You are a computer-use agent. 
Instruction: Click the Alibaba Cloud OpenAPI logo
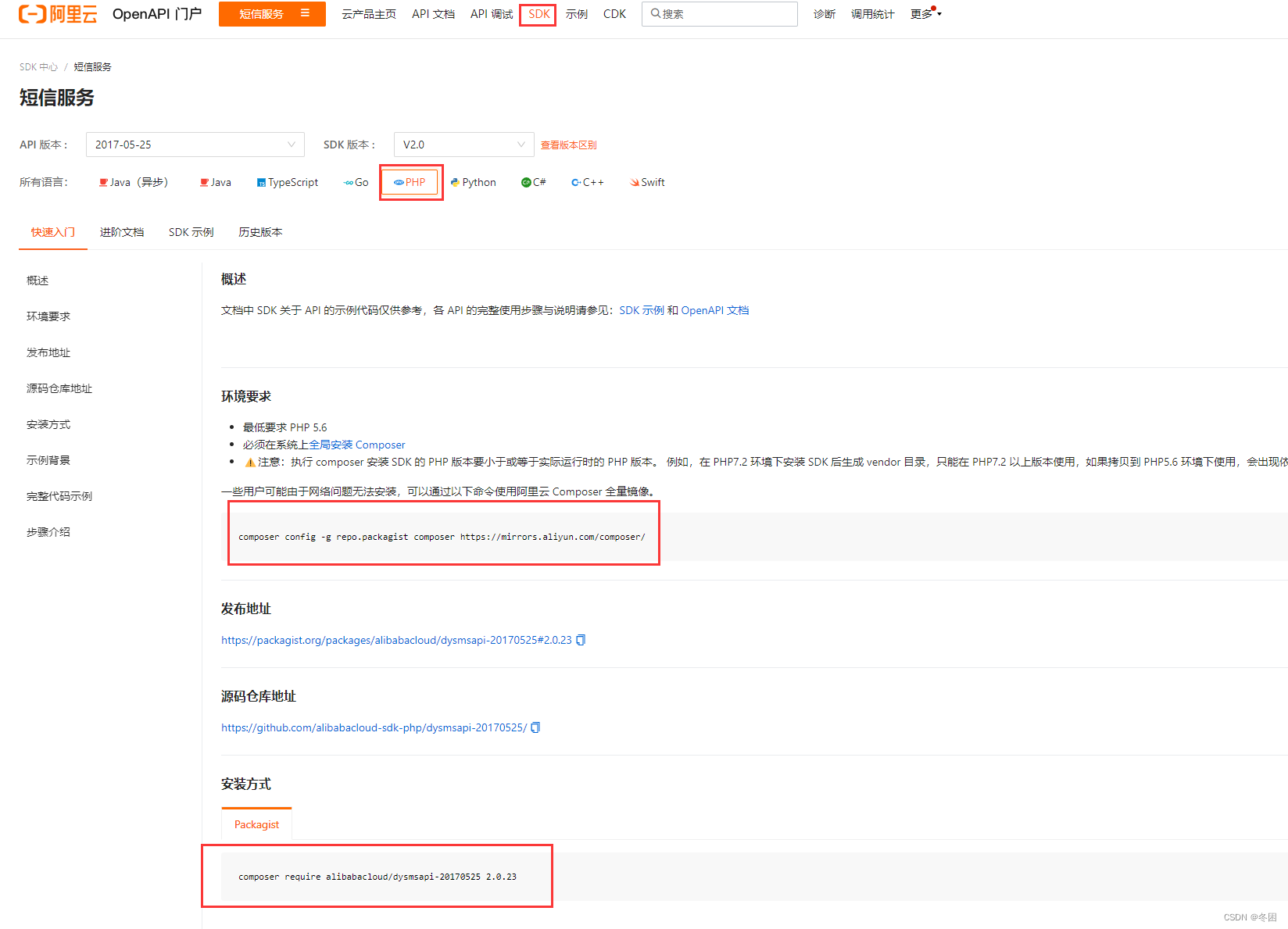(57, 13)
